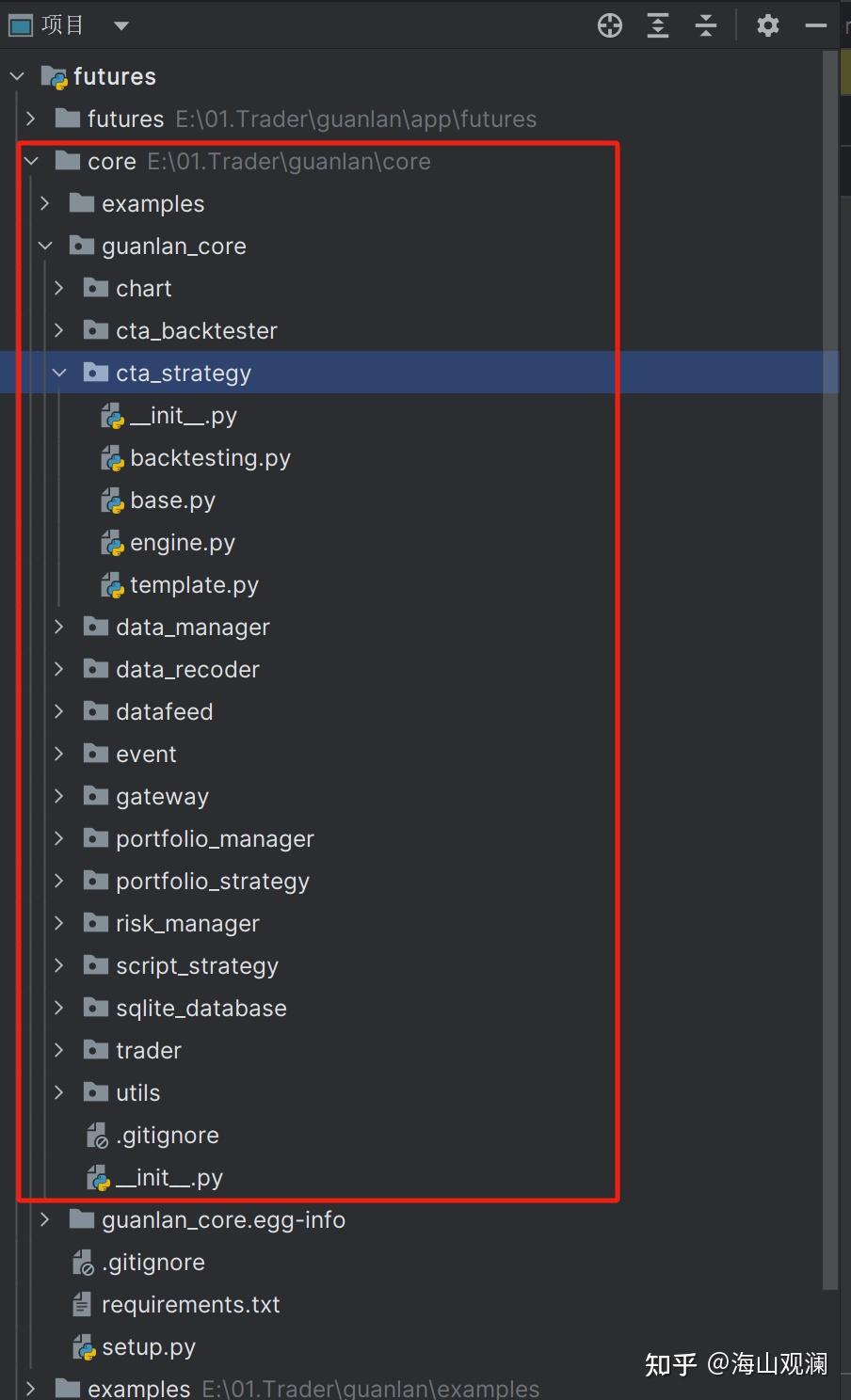The height and width of the screenshot is (1400, 851).
Task: Select base.py file
Action: 172,501
